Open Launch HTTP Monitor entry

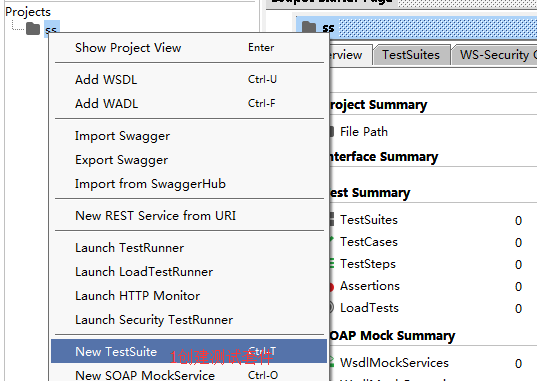click(x=189, y=296)
